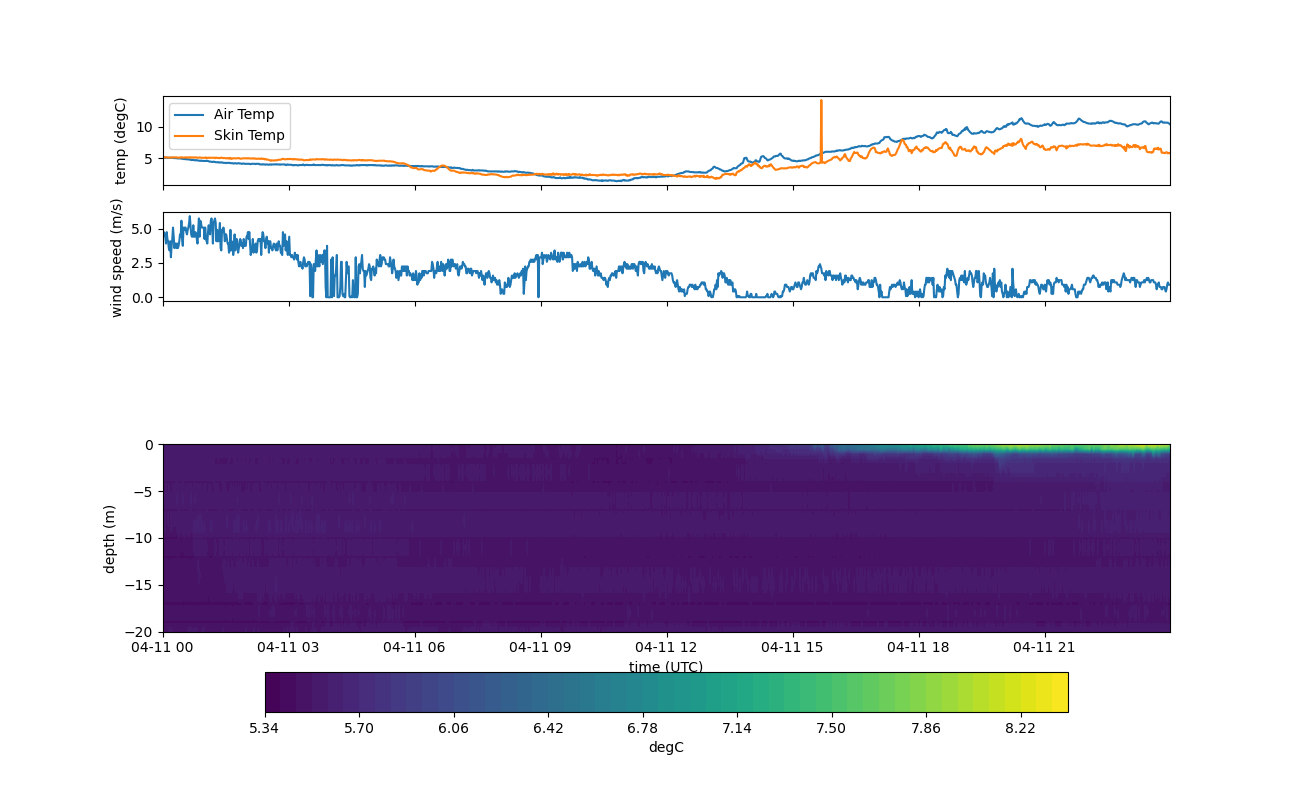
Task: Click the 'time (UTC)' x-axis label
Action: point(666,667)
